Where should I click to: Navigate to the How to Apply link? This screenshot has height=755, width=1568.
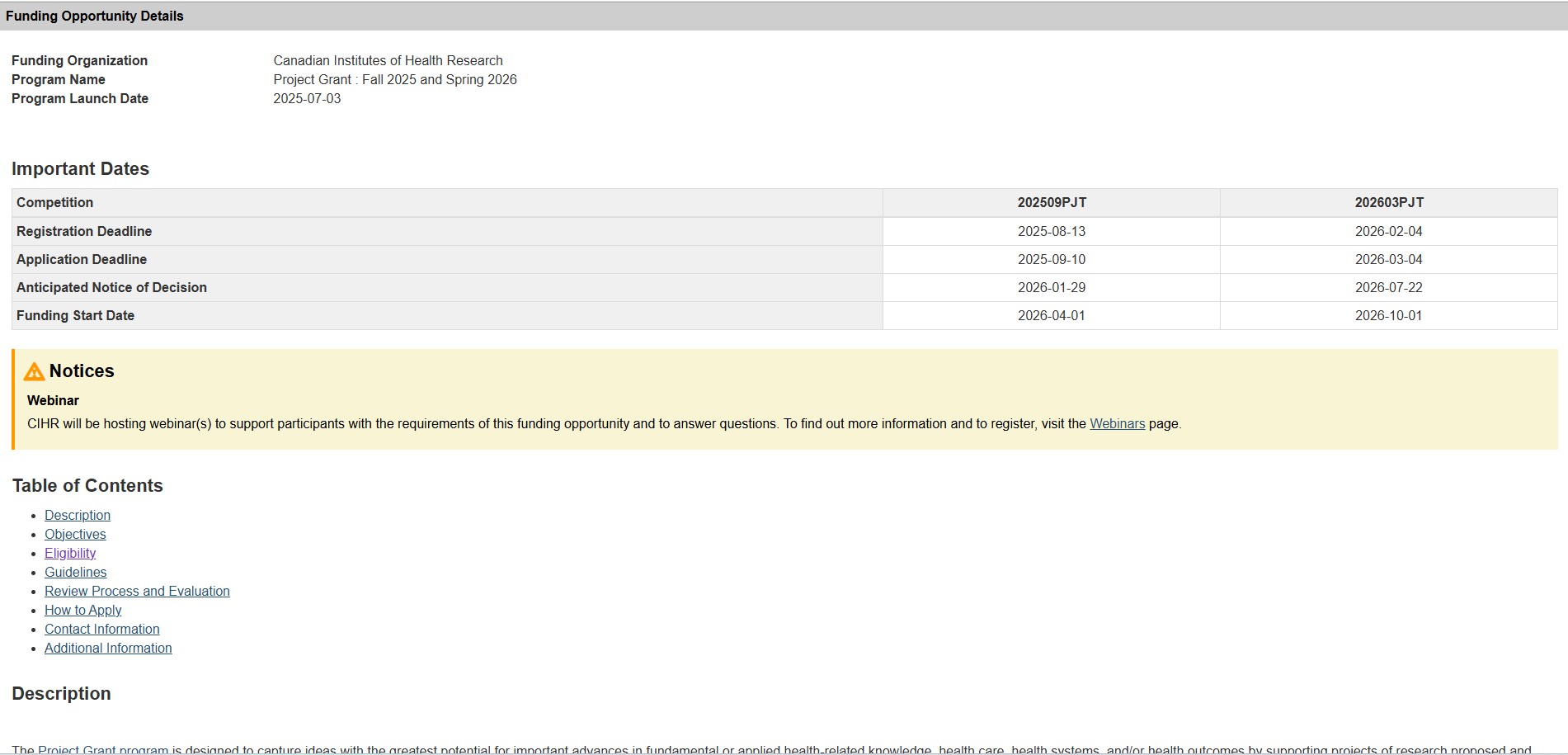pos(82,610)
